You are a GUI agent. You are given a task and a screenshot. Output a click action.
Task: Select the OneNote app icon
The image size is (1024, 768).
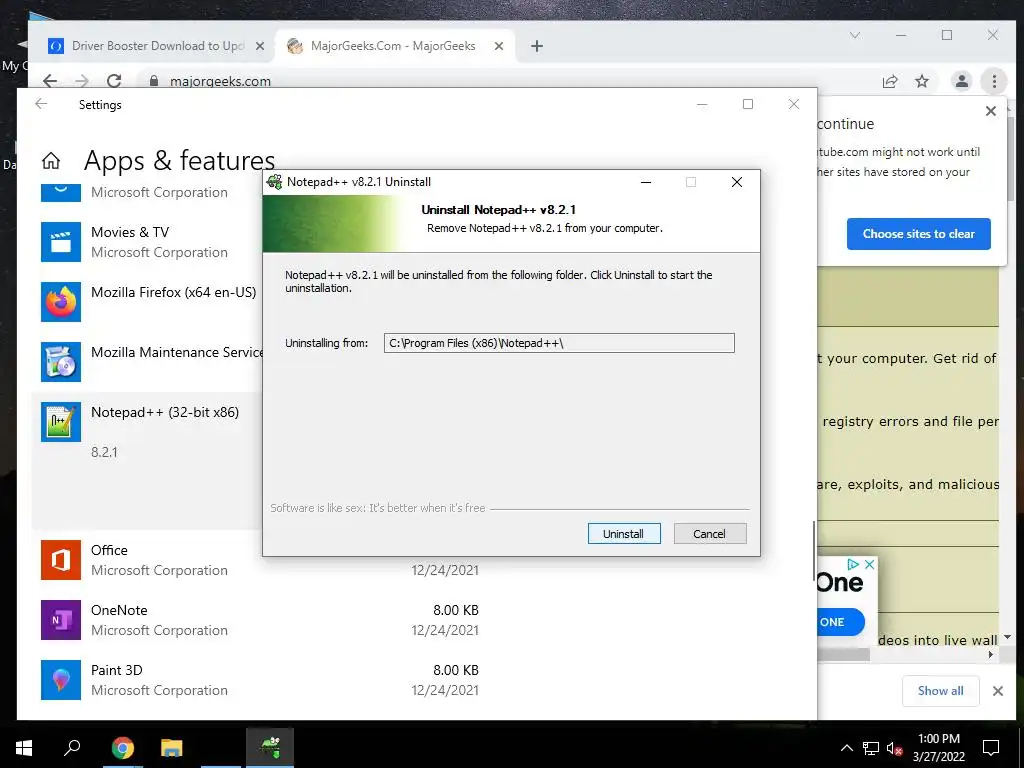61,620
